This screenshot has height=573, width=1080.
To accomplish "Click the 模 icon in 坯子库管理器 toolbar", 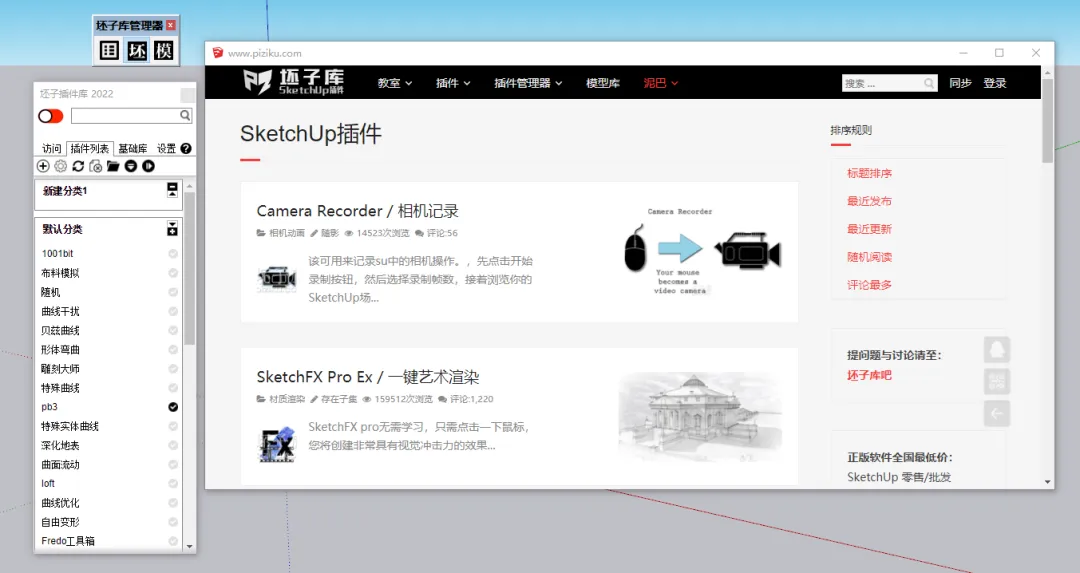I will pos(163,50).
